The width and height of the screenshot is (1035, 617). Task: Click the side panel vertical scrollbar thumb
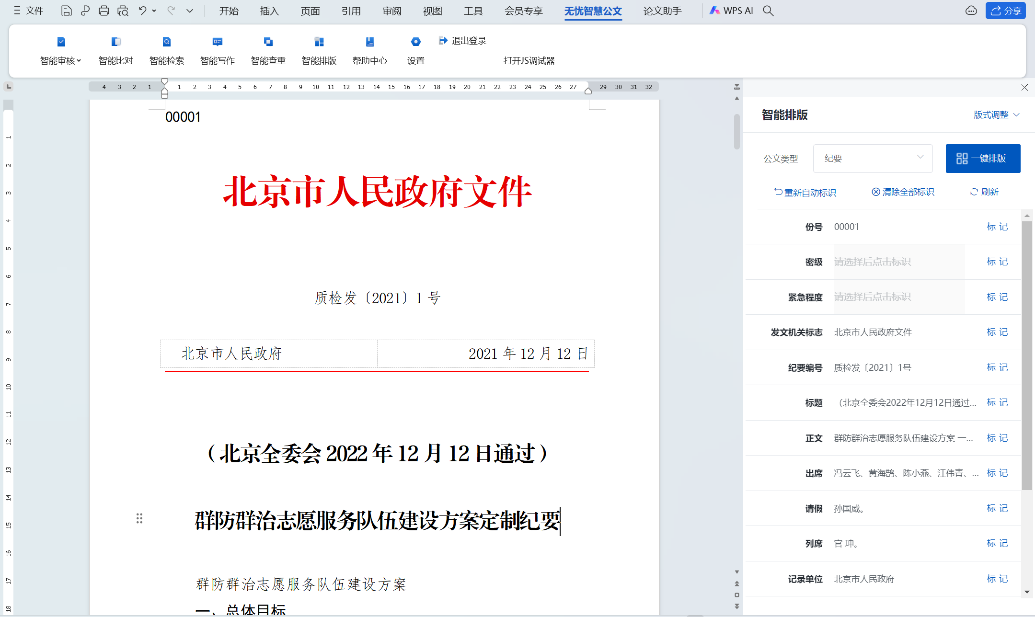pyautogui.click(x=1026, y=356)
